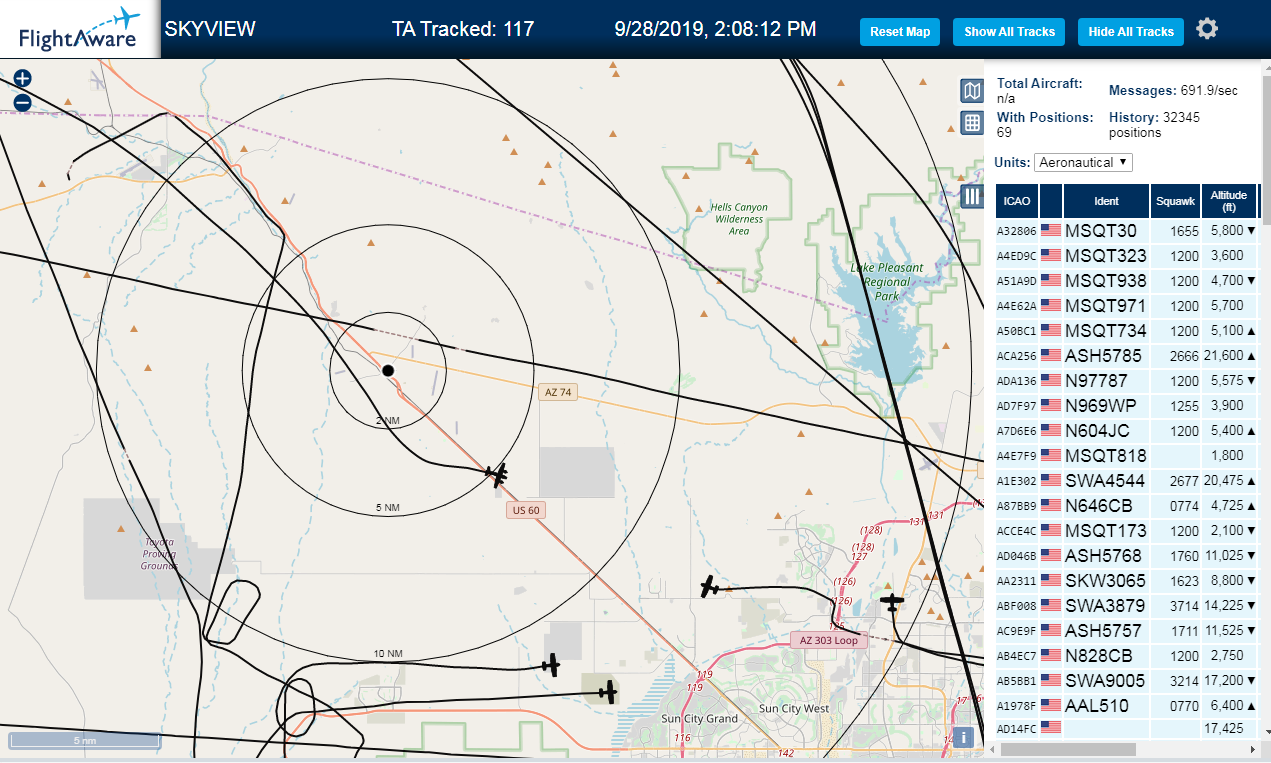Select MSQT818 in the aircraft list
This screenshot has height=763, width=1271.
[1106, 455]
